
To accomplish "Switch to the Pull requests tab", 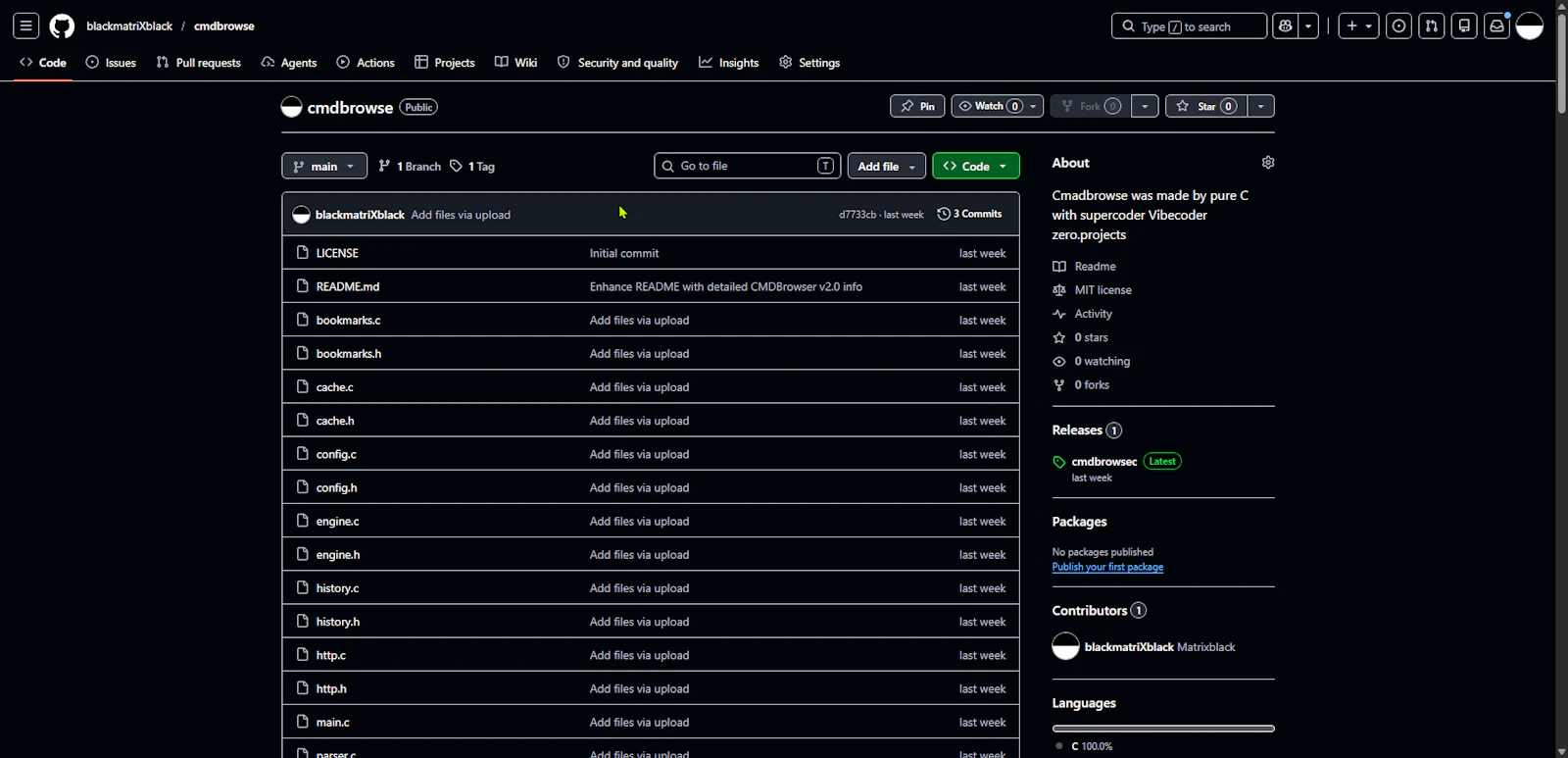I will [199, 63].
